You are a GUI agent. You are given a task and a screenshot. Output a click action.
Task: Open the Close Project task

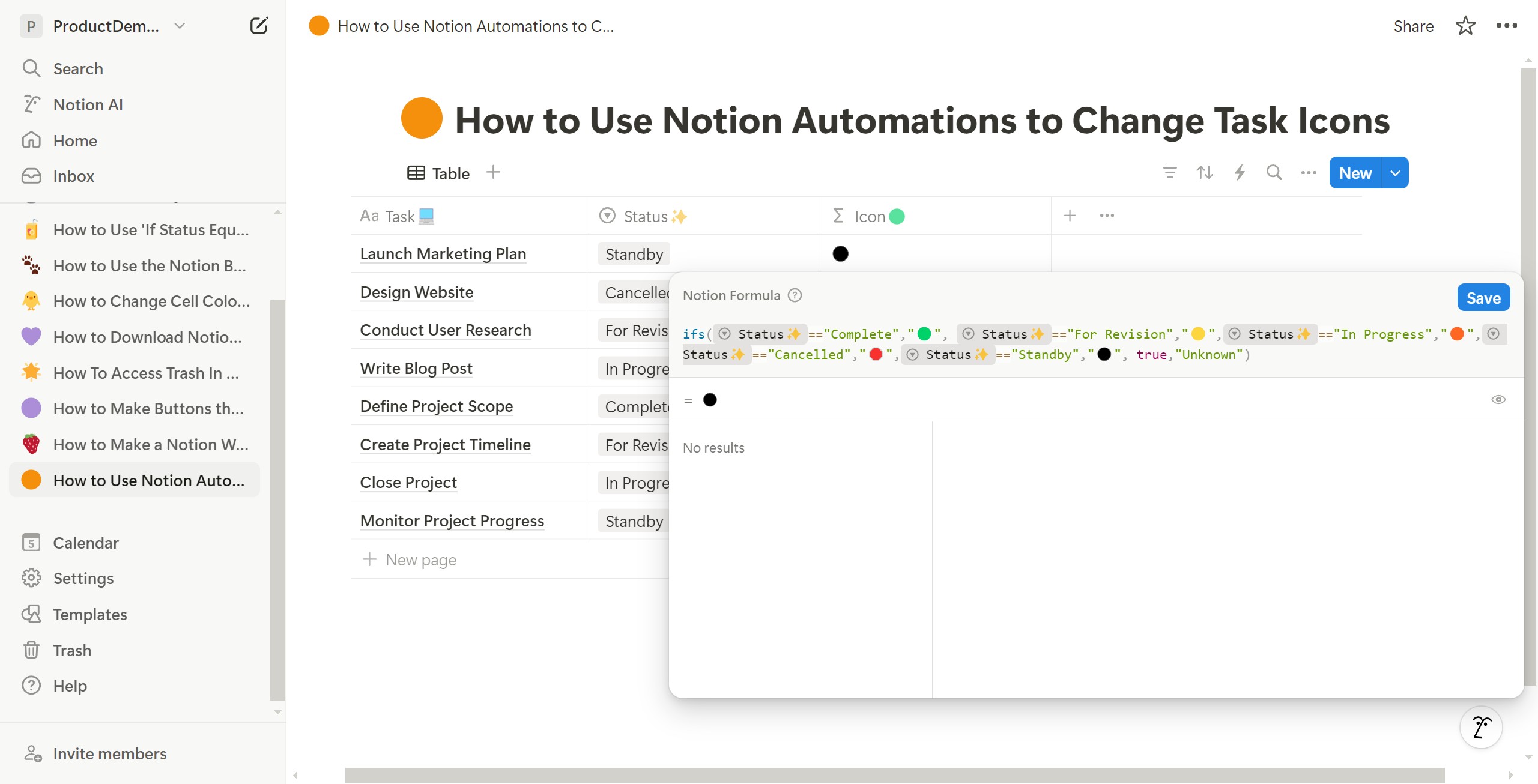tap(408, 483)
